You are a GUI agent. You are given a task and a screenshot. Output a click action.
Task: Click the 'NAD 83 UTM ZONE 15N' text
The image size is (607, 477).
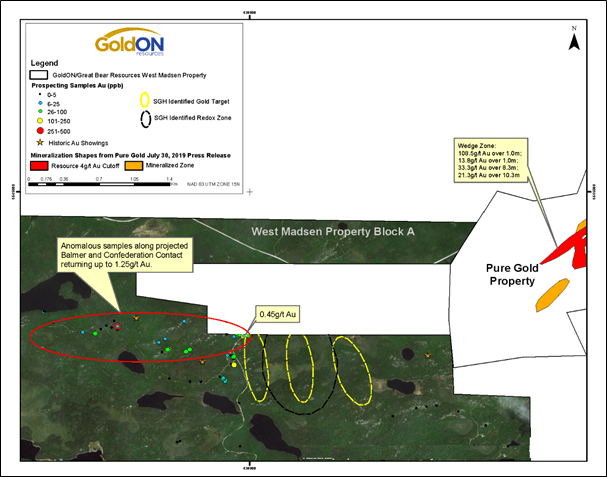213,184
